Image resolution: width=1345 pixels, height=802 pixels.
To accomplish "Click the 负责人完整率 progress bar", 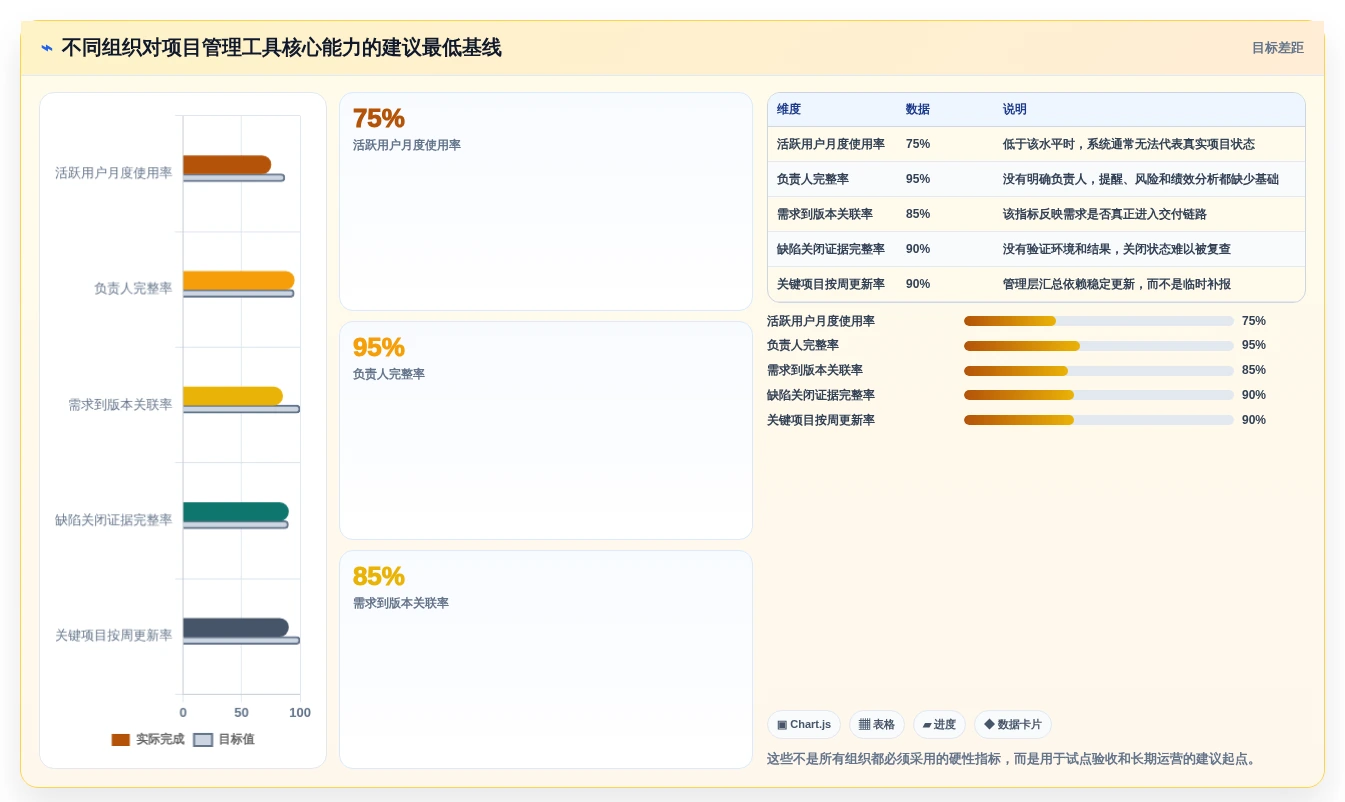I will [x=1098, y=346].
